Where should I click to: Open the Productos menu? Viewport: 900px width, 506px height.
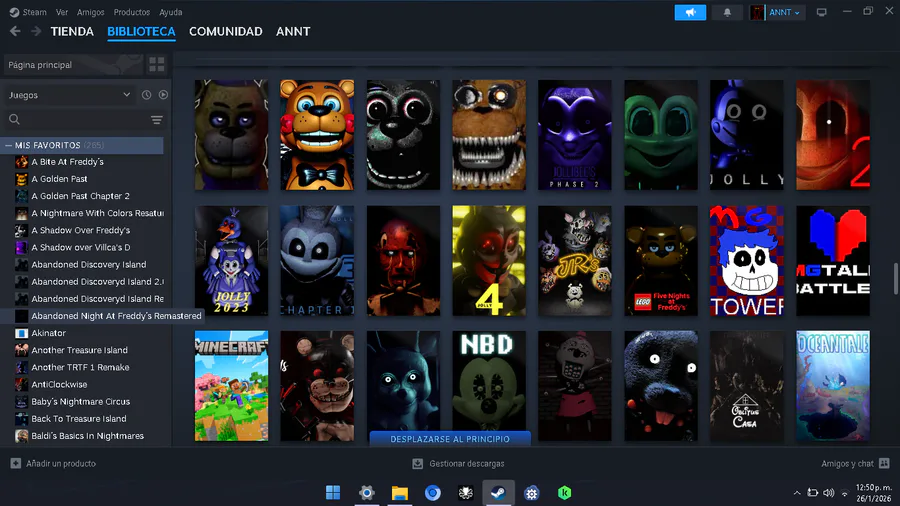tap(131, 12)
